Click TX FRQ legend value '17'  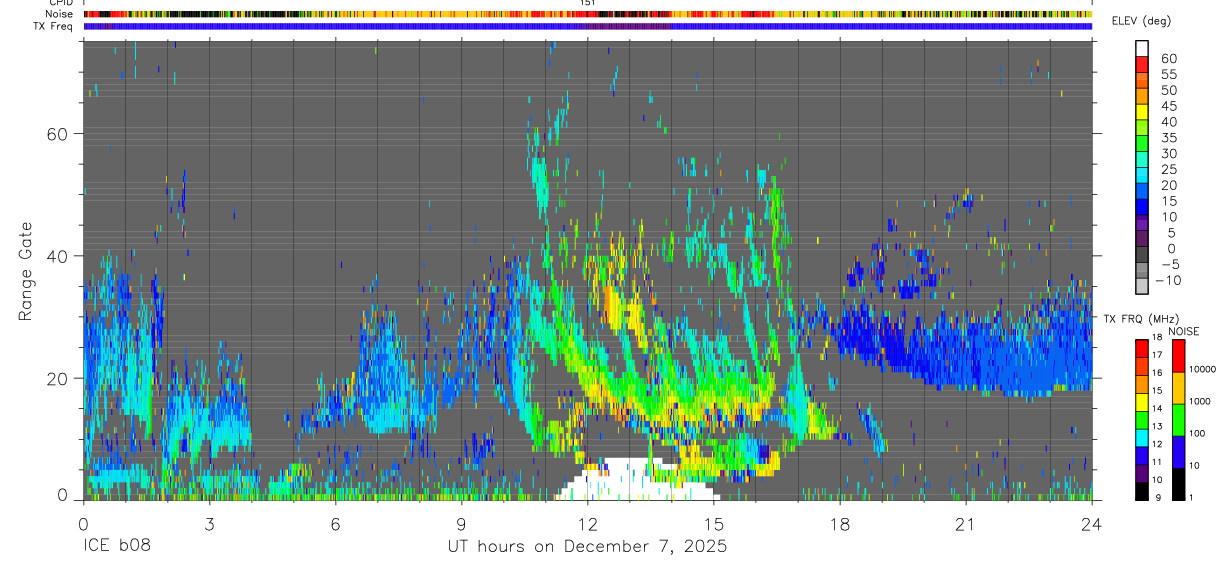(x=1157, y=355)
